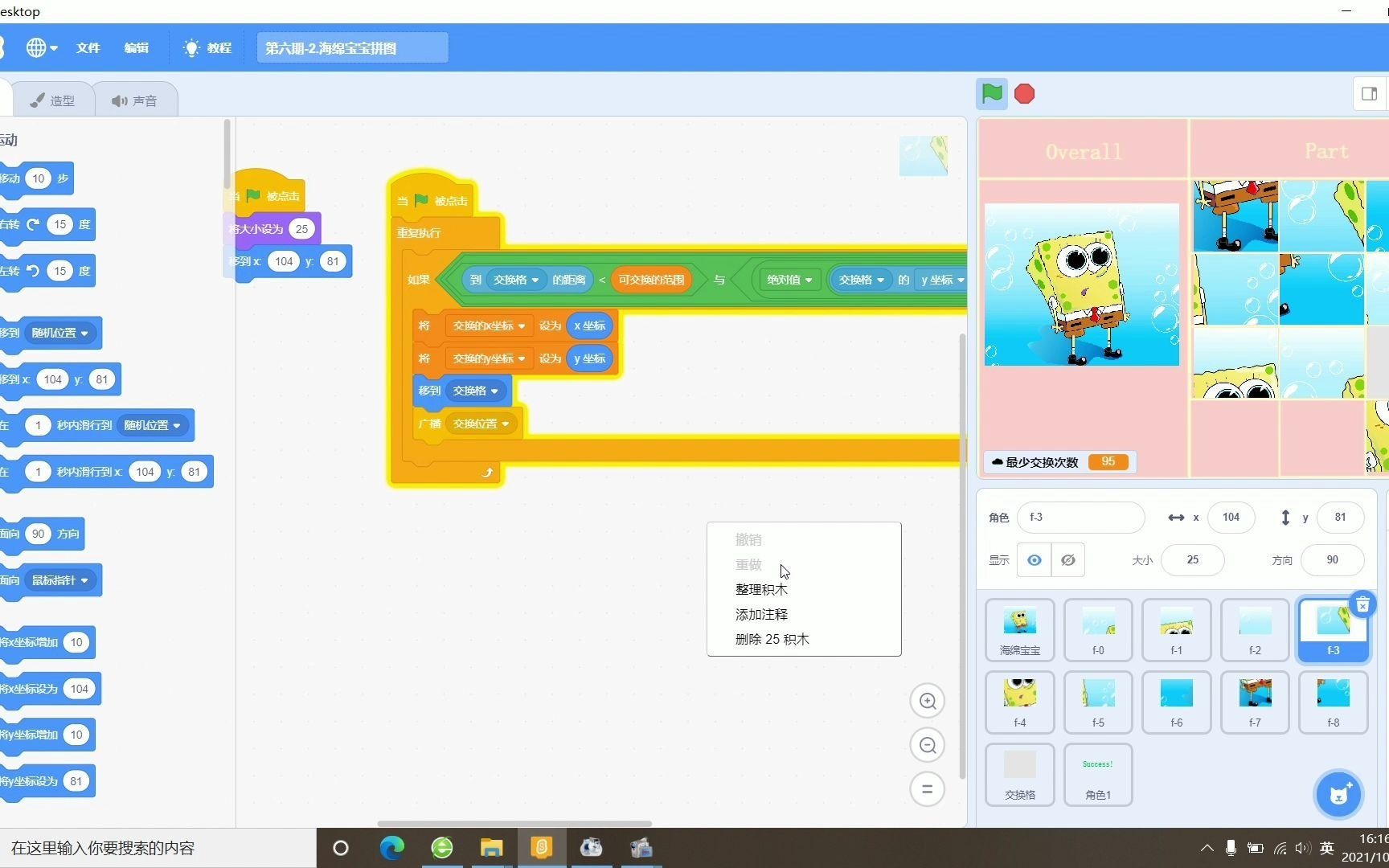Zoom in on the code workspace
Image resolution: width=1389 pixels, height=868 pixels.
click(x=927, y=701)
